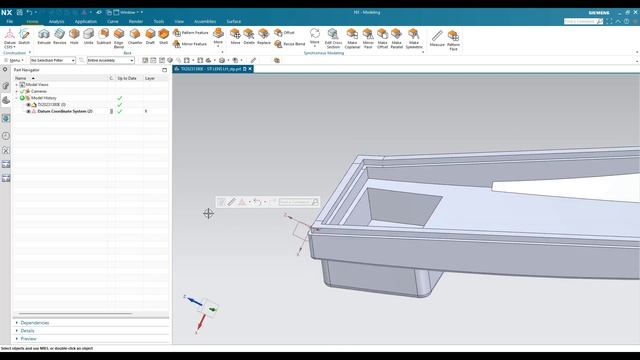Viewport: 640px width, 360px height.
Task: Toggle visibility of first Model History body
Action: point(29,104)
